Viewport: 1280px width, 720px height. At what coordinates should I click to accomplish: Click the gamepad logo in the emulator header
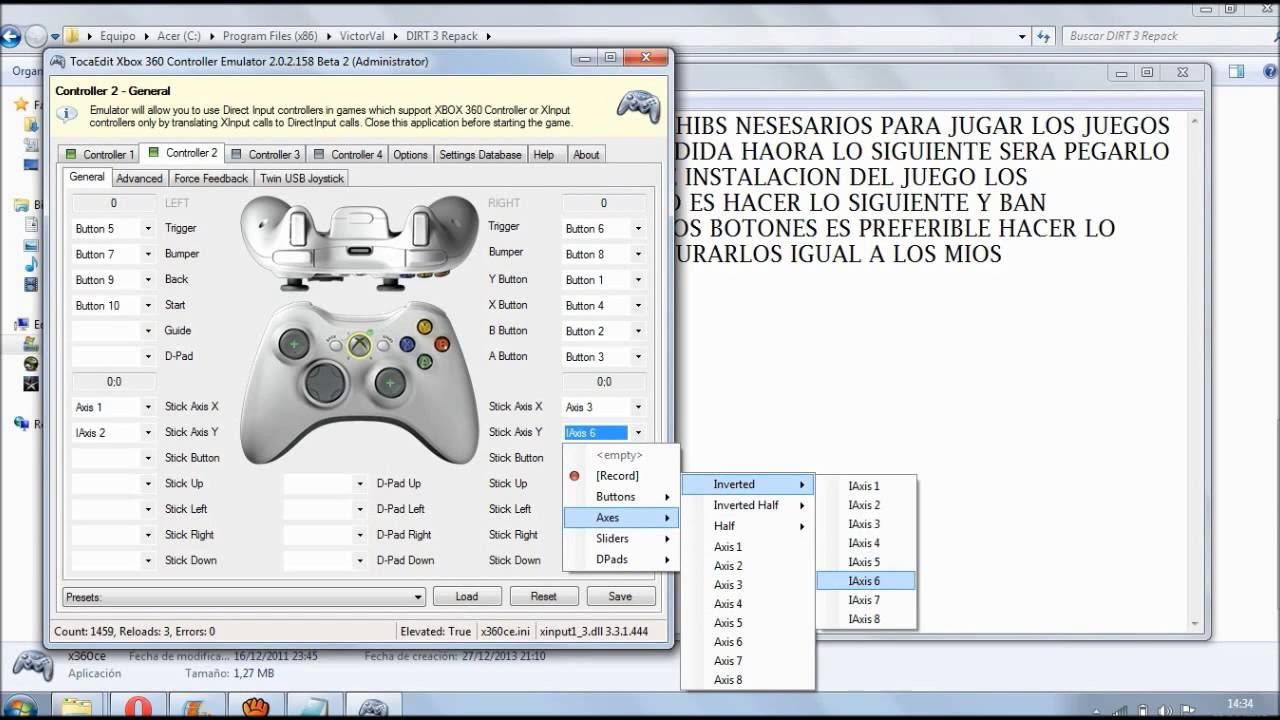click(x=636, y=106)
